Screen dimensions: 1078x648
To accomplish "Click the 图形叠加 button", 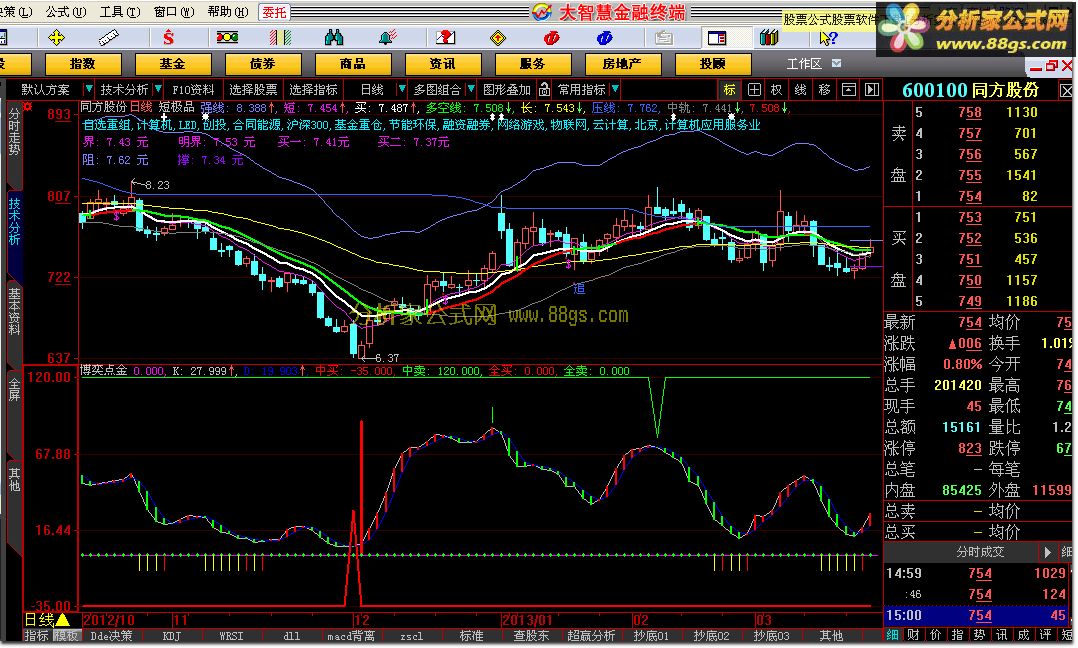I will click(x=507, y=89).
